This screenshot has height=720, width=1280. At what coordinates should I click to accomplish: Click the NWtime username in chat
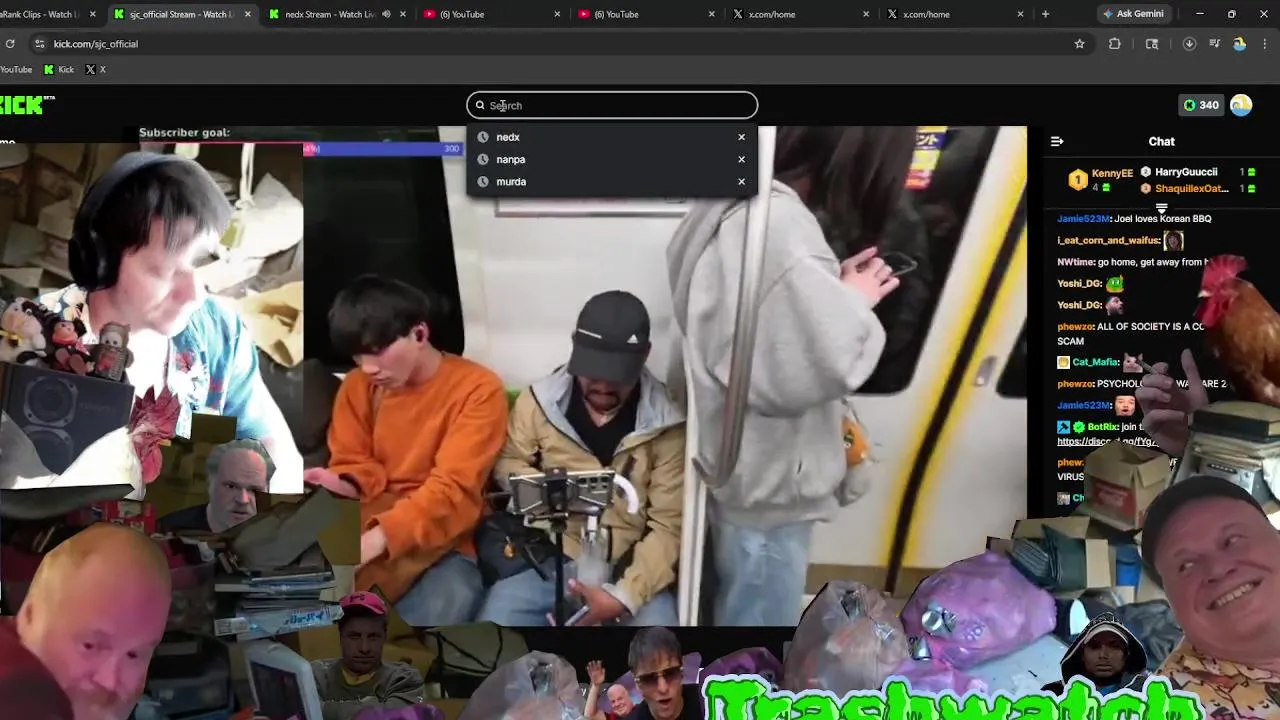[x=1075, y=262]
